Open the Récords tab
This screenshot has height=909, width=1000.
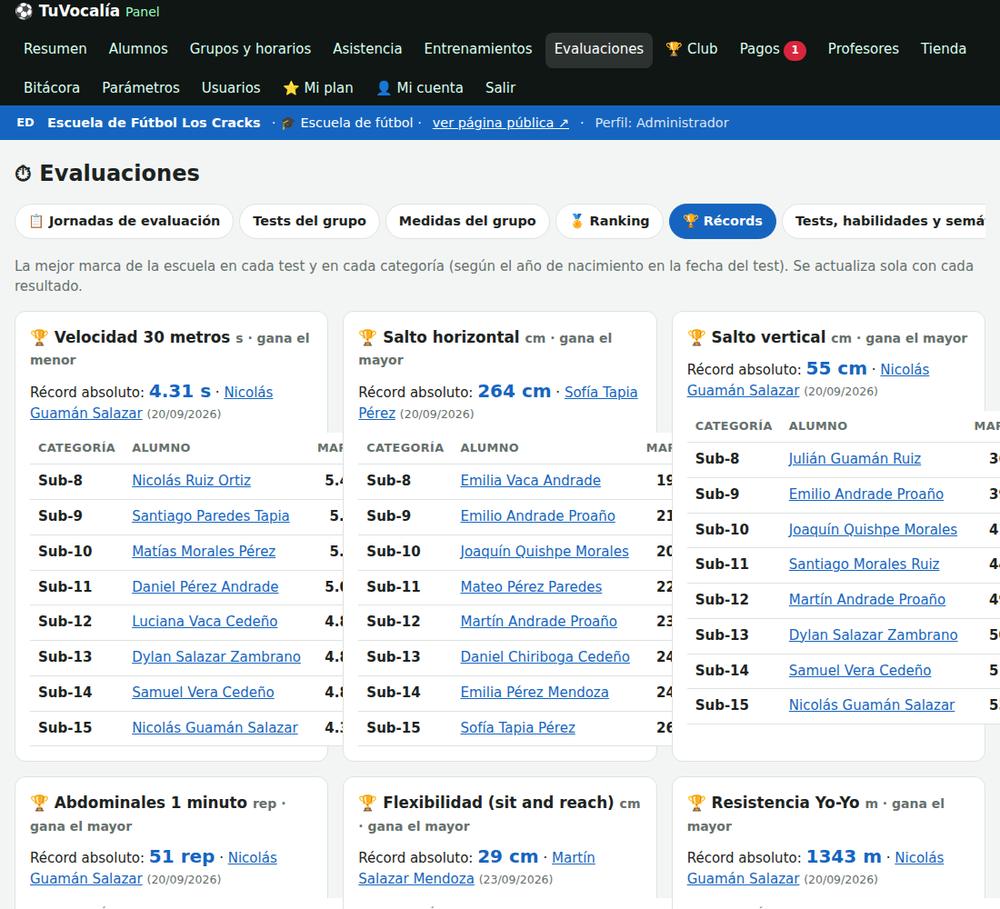pyautogui.click(x=723, y=221)
